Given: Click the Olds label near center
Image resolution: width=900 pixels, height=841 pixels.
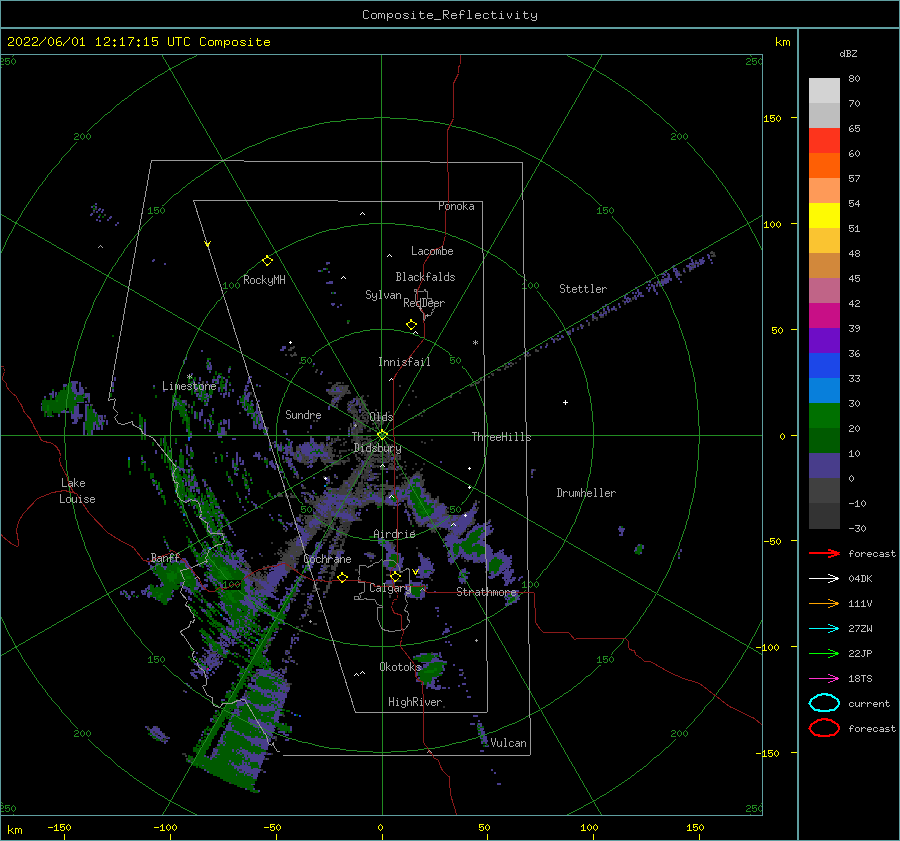Looking at the screenshot, I should click(x=381, y=417).
